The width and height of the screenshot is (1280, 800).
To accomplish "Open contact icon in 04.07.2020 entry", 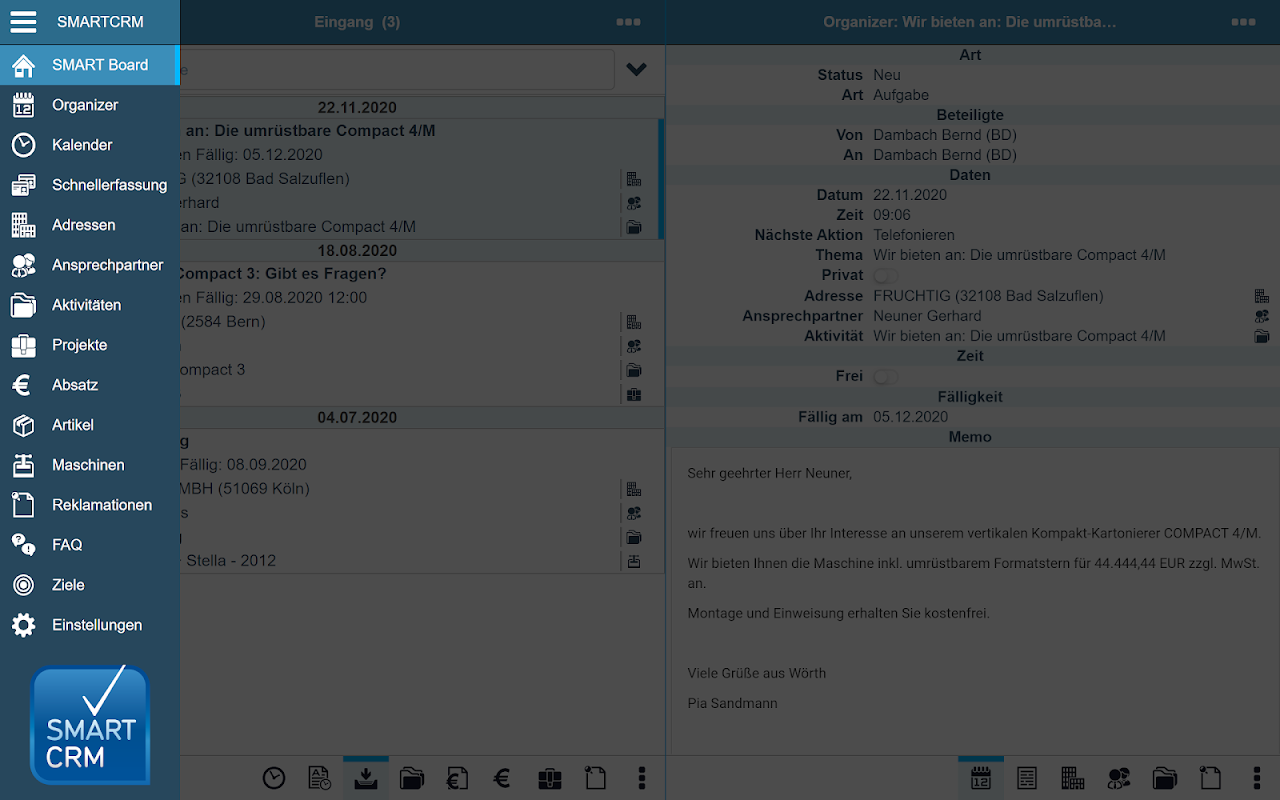I will tap(634, 513).
